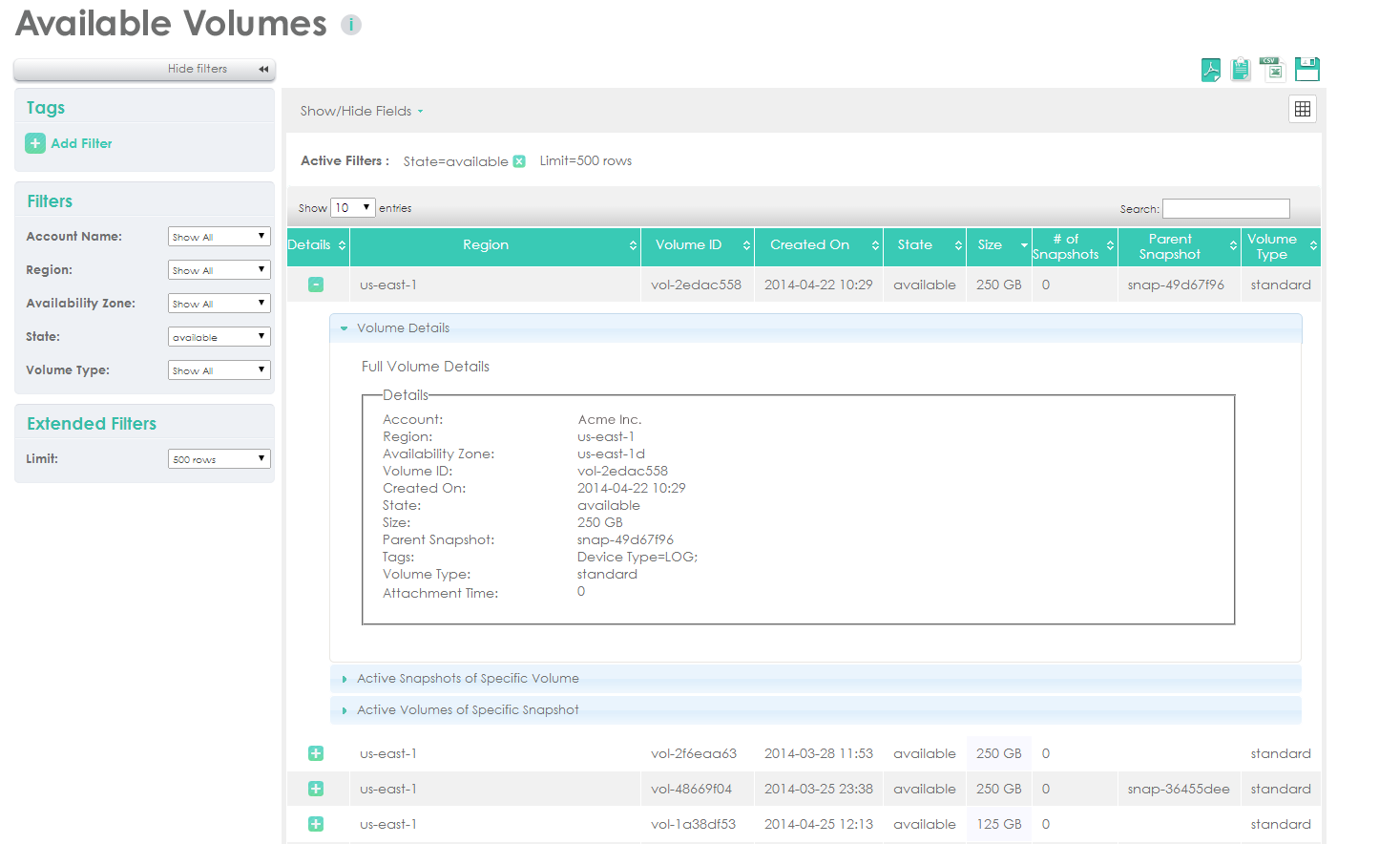Expand Active Snapshots of Specific Volume
The image size is (1400, 844).
pyautogui.click(x=468, y=679)
